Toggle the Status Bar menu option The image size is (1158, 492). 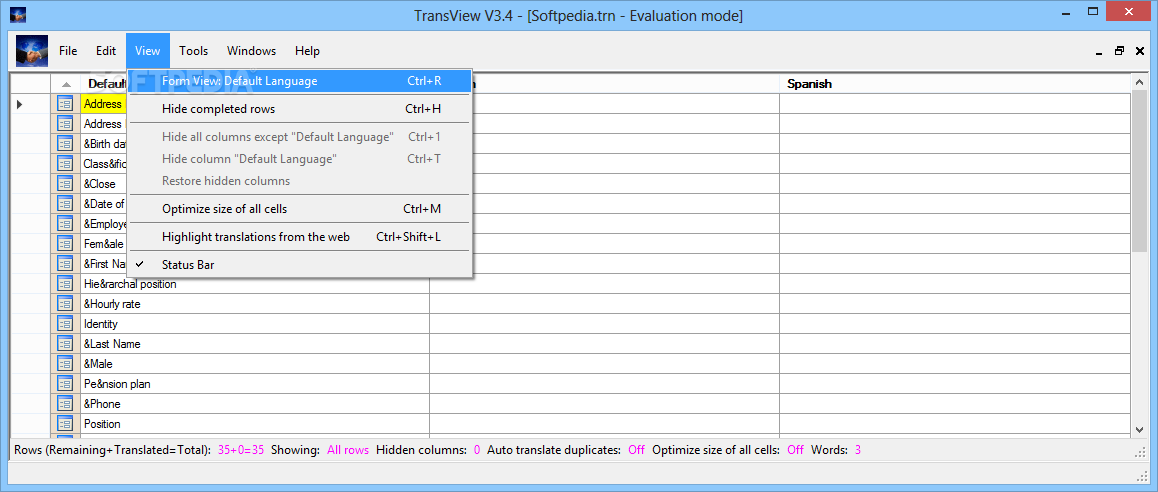click(301, 264)
